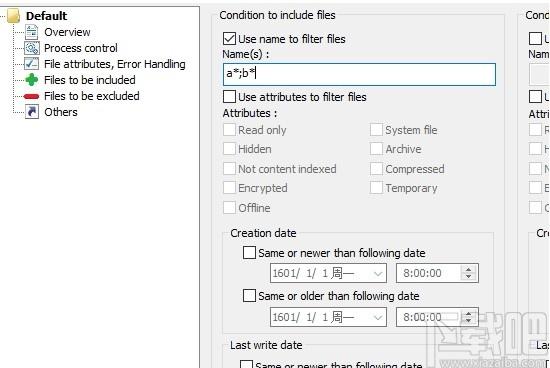Image resolution: width=550 pixels, height=368 pixels.
Task: Select Process control tree label
Action: click(x=81, y=48)
